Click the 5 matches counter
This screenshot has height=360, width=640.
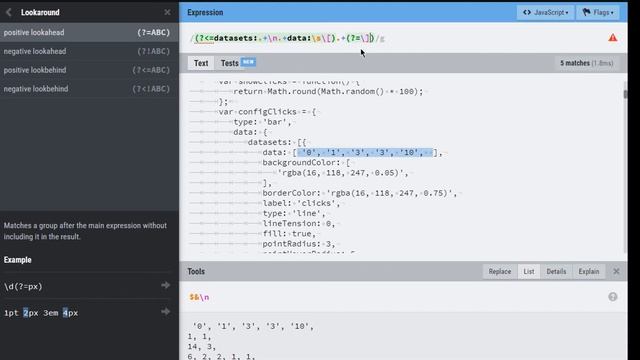[587, 63]
